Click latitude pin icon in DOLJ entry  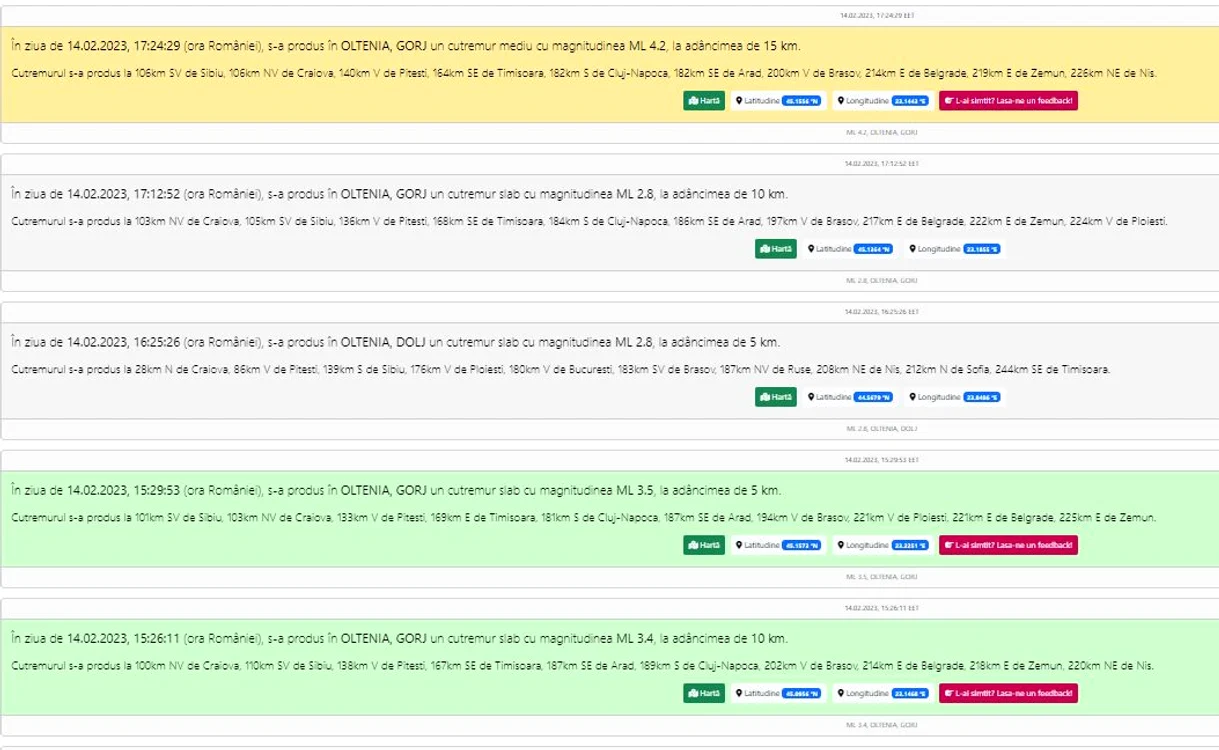pos(811,397)
